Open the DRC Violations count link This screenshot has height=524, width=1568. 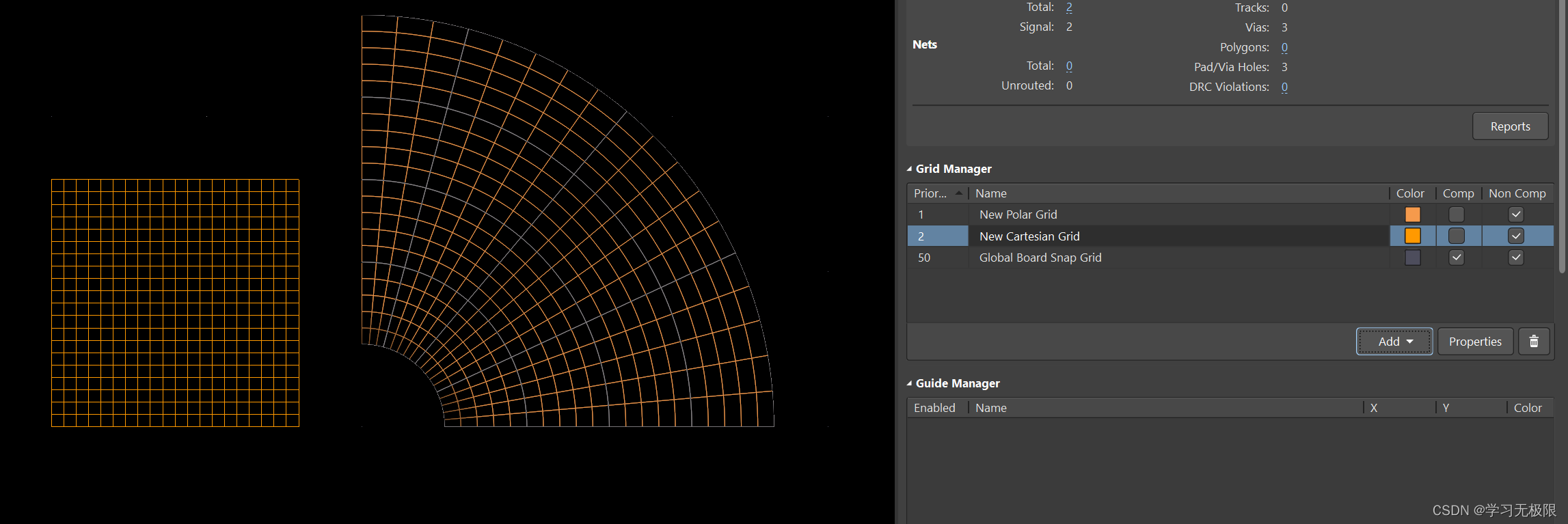[1284, 87]
